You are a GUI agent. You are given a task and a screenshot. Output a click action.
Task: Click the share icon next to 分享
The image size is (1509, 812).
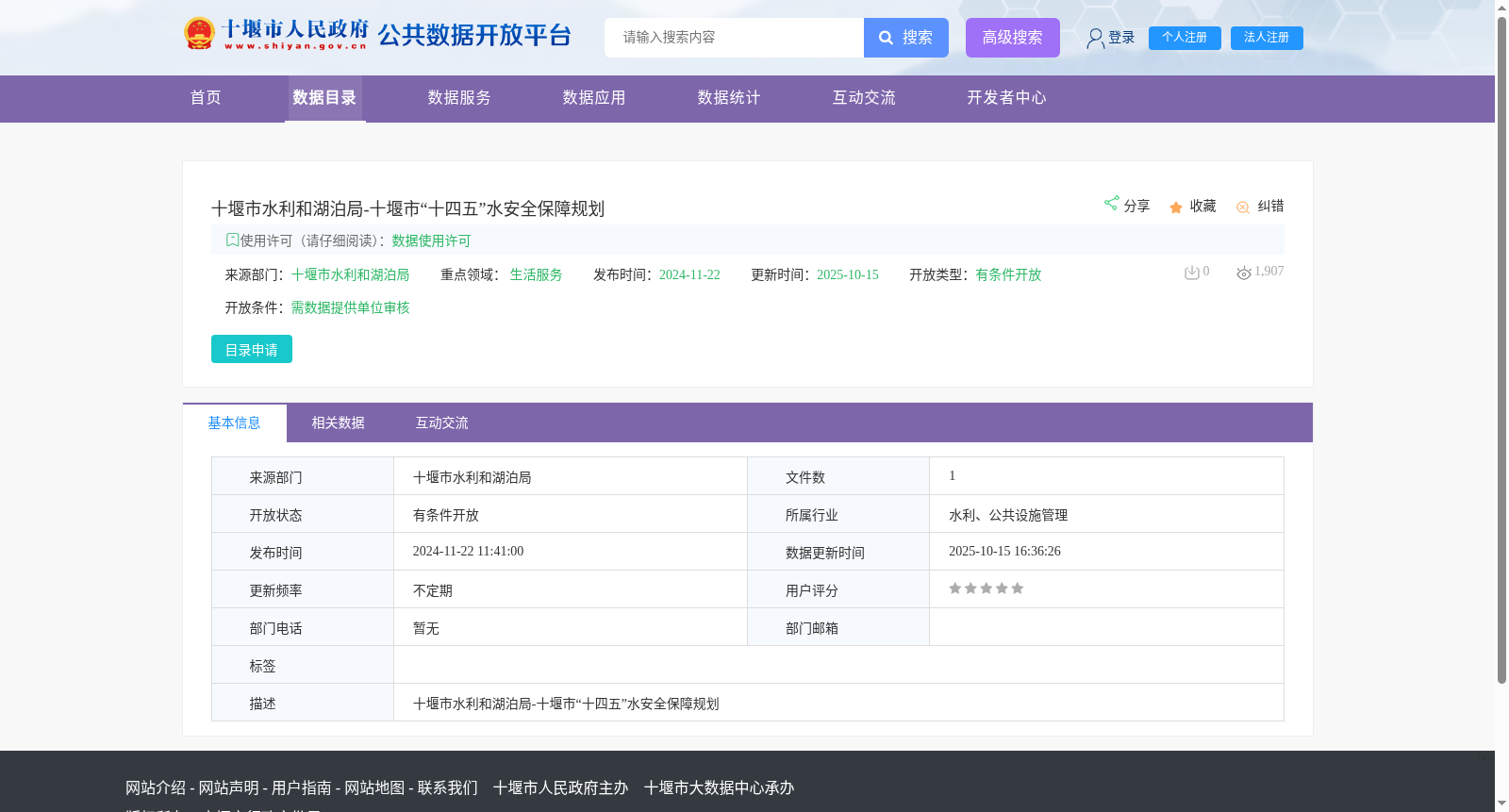tap(1111, 204)
